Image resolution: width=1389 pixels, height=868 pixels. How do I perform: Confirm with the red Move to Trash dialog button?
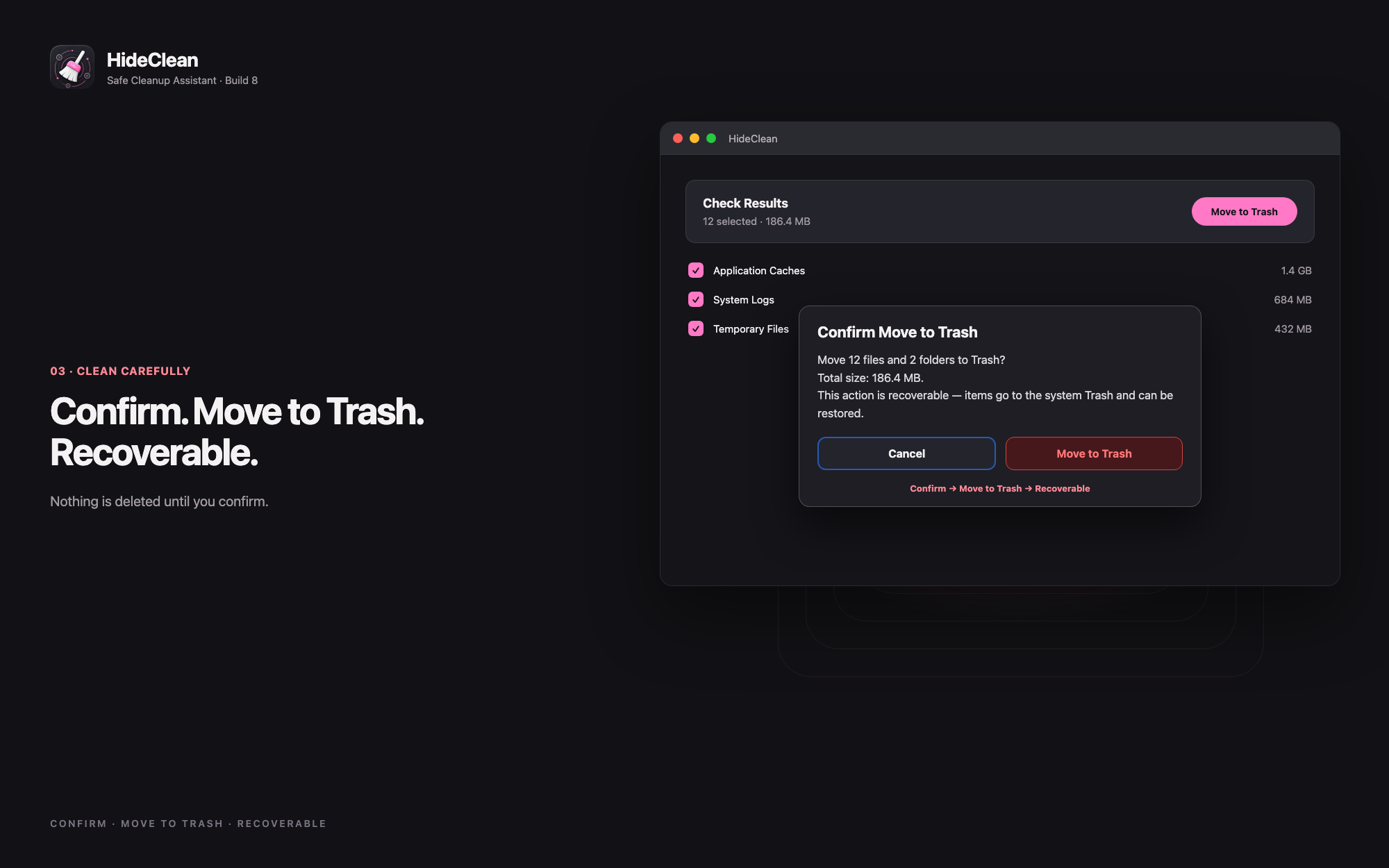coord(1094,453)
